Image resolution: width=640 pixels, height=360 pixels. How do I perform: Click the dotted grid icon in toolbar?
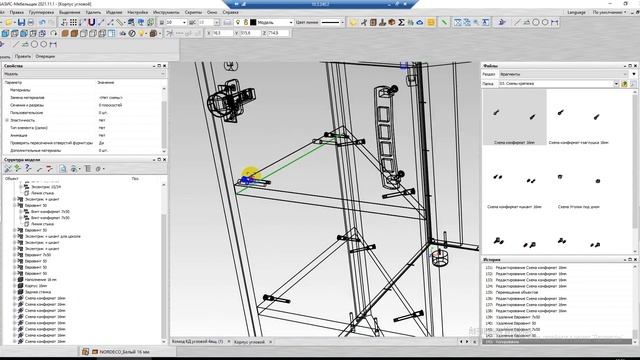73,22
